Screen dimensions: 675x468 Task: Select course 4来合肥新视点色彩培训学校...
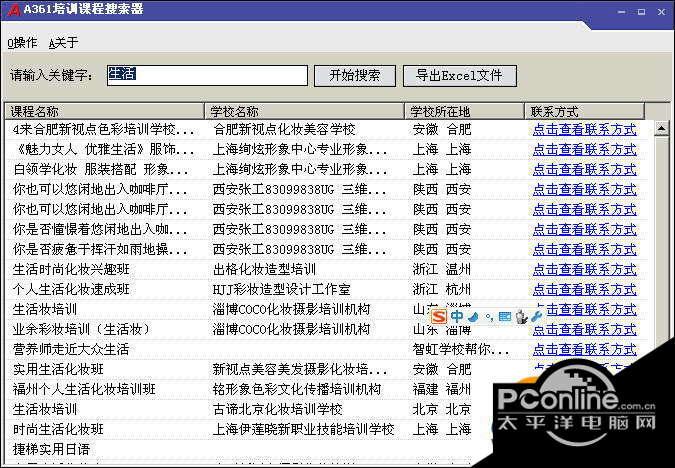[x=103, y=130]
